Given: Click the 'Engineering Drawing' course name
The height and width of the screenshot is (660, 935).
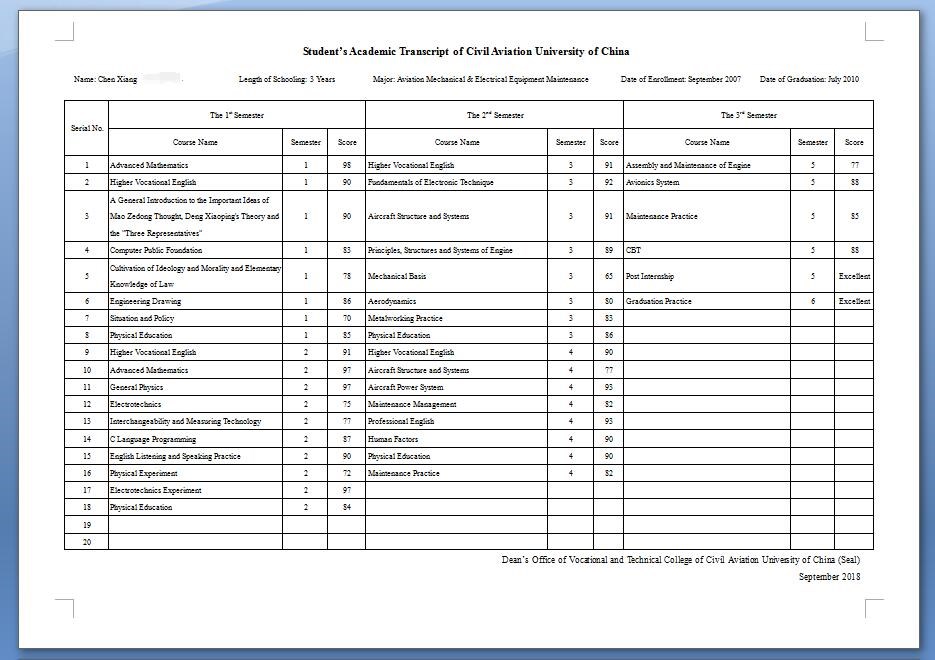Looking at the screenshot, I should pyautogui.click(x=145, y=302).
